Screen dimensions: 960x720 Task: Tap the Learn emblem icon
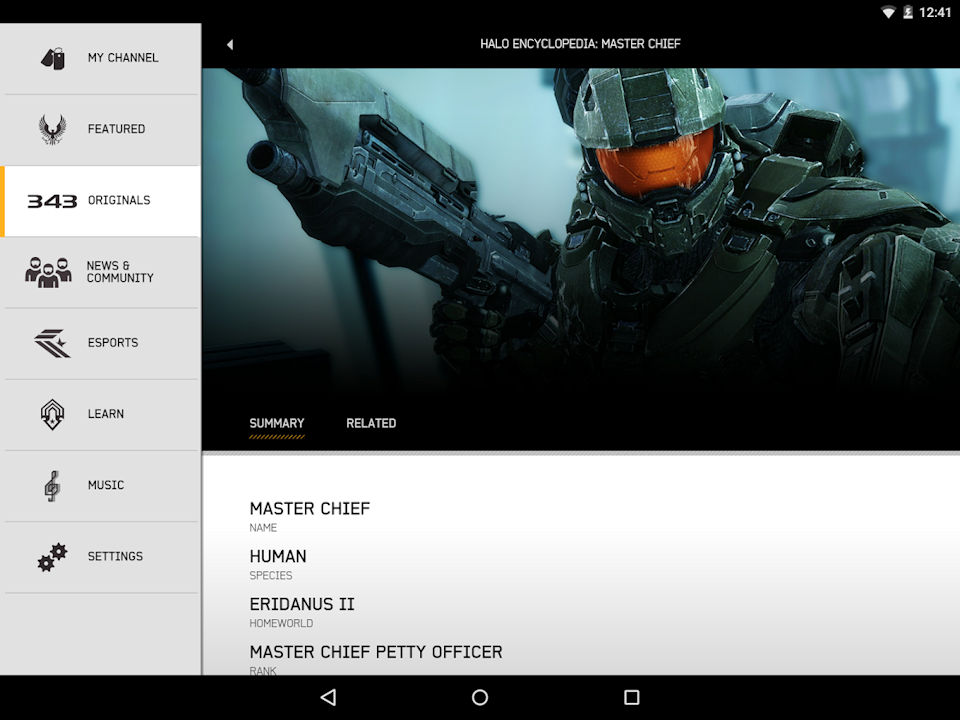(x=52, y=414)
